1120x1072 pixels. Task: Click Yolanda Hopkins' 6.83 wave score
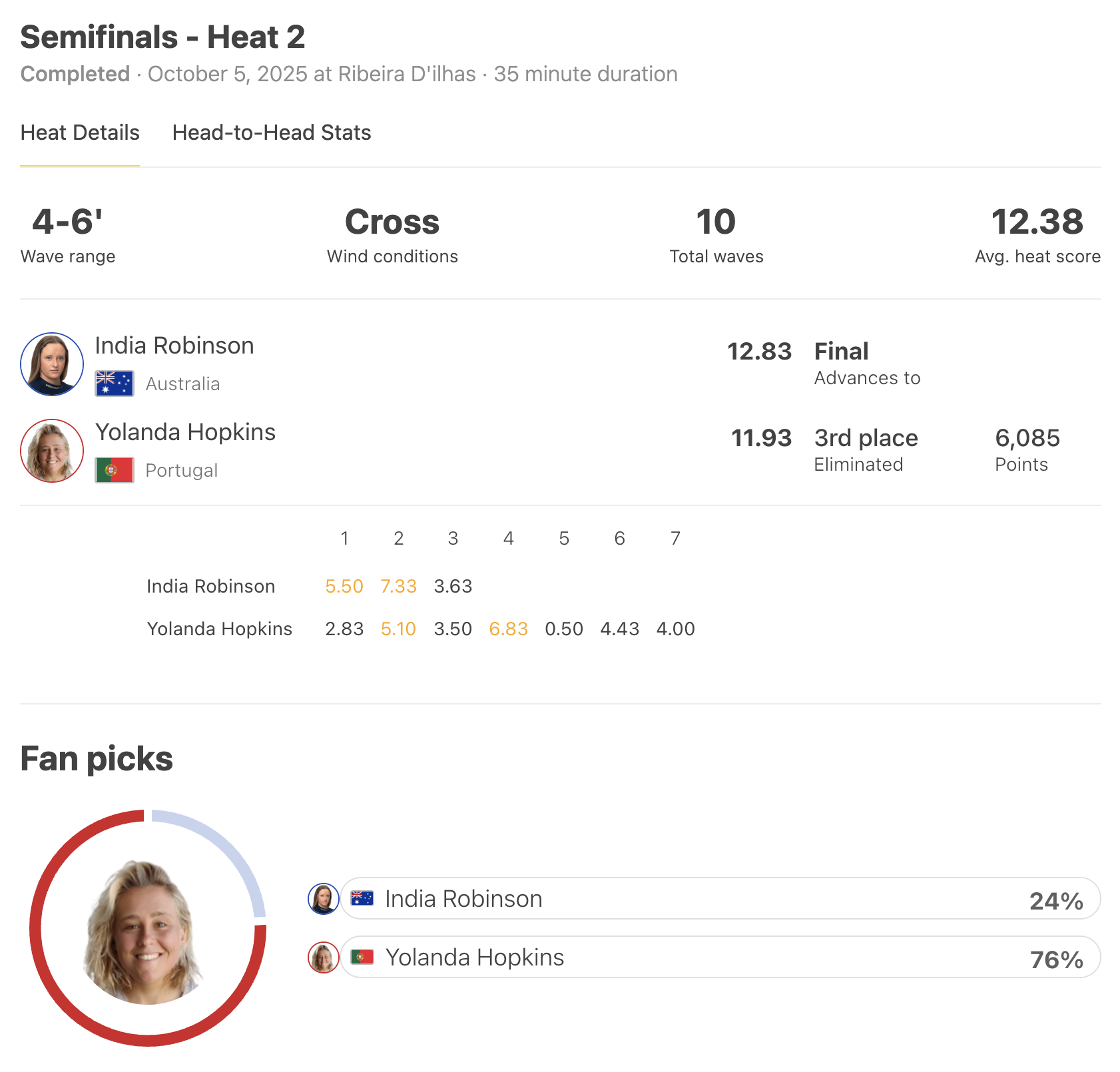tap(508, 629)
